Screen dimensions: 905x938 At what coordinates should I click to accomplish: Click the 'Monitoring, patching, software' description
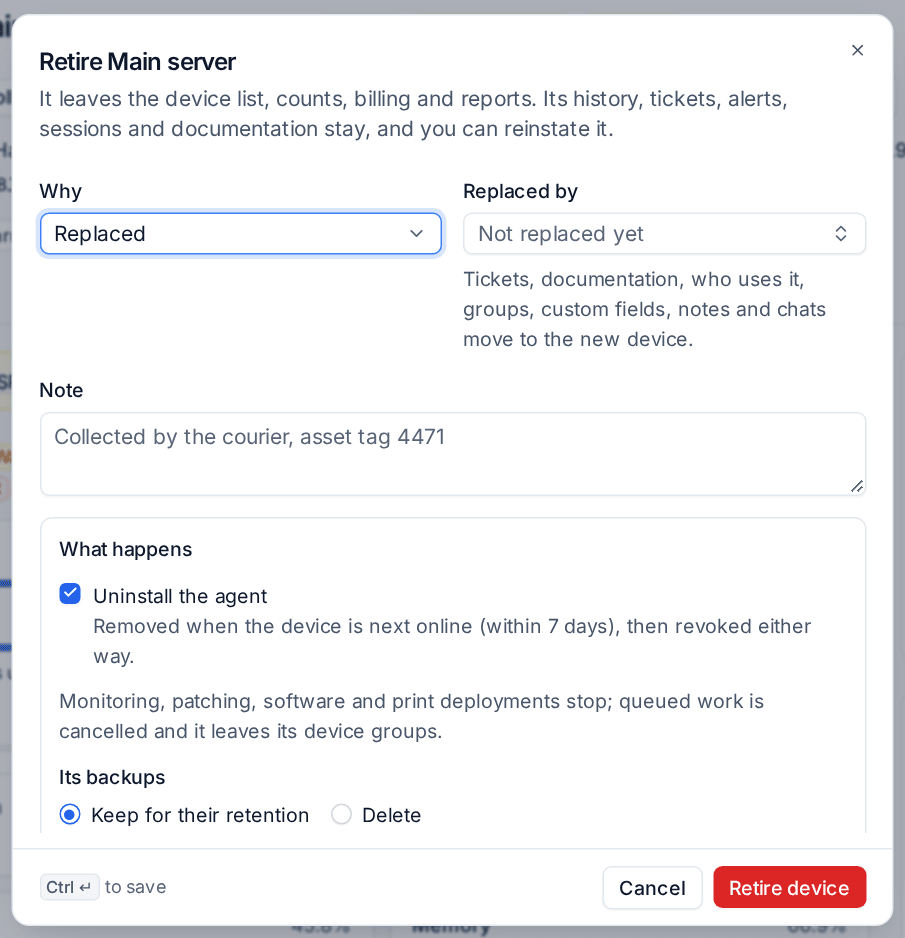click(x=412, y=716)
